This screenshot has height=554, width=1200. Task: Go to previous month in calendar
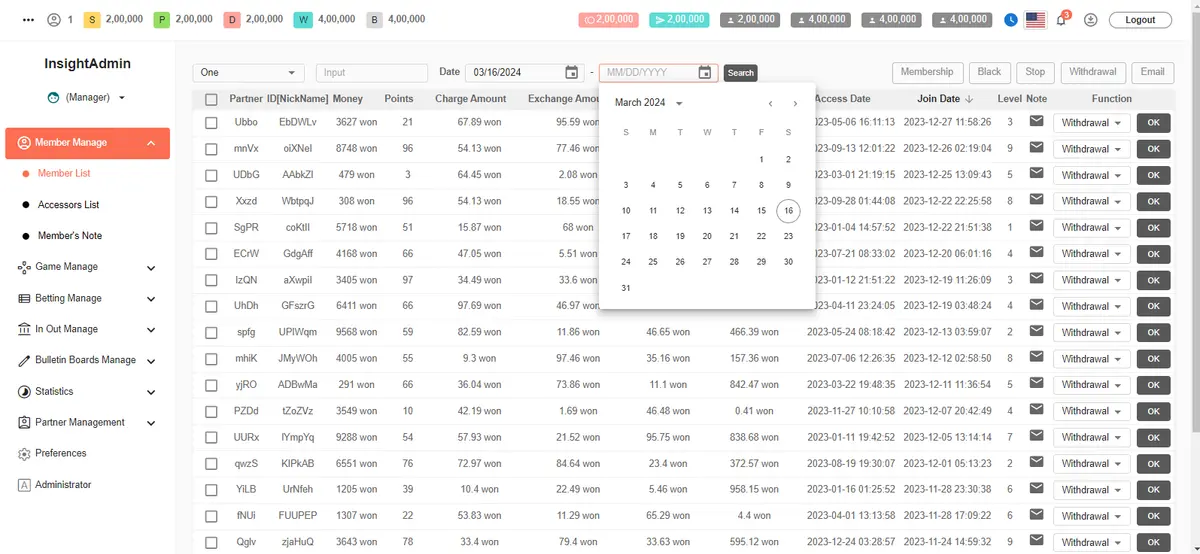point(770,104)
